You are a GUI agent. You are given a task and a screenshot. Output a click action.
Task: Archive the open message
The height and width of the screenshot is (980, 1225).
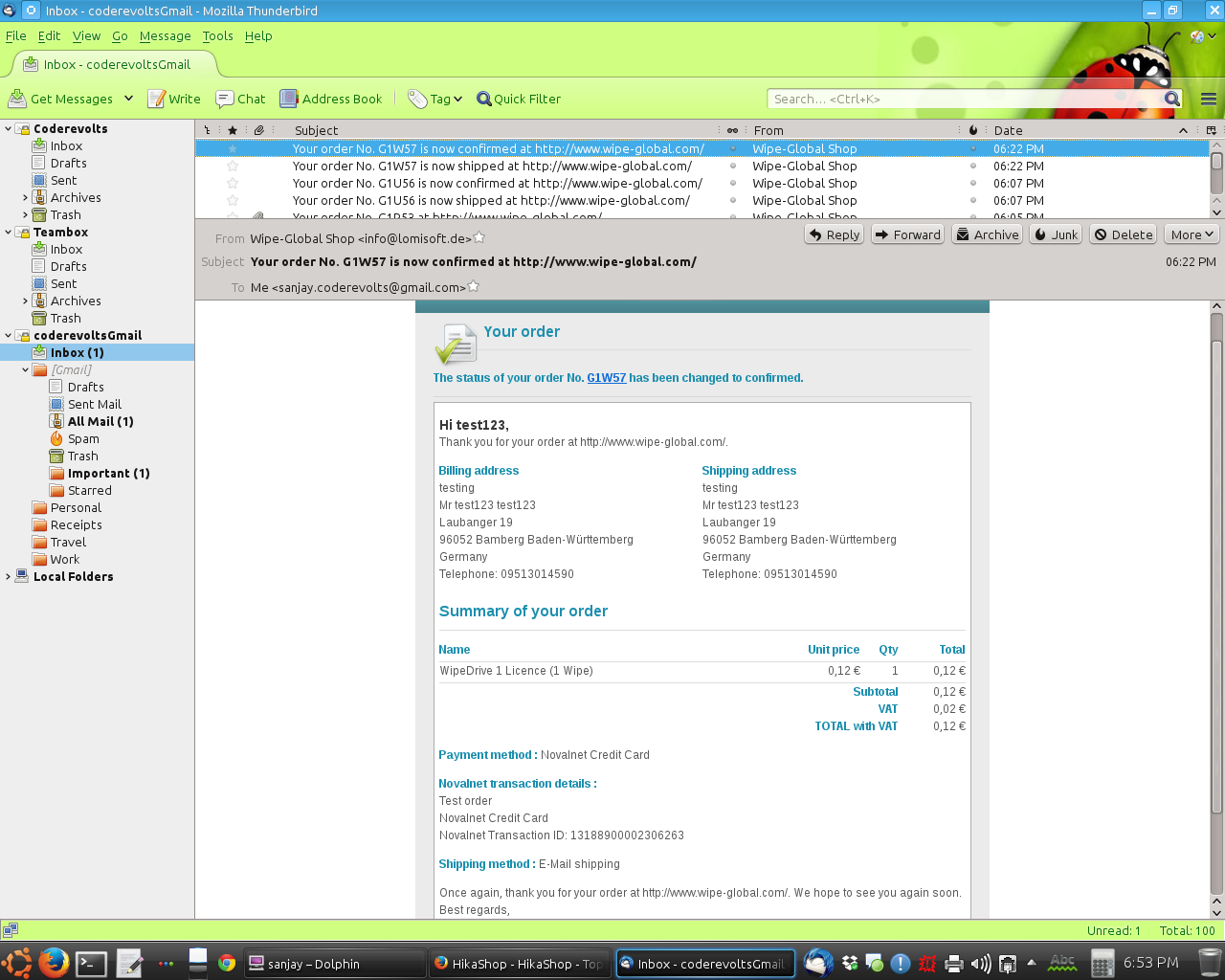coord(987,234)
